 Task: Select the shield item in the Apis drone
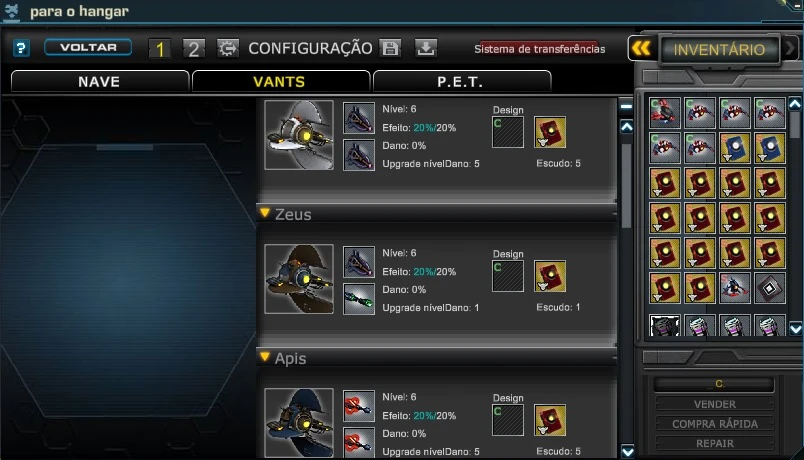pyautogui.click(x=550, y=420)
